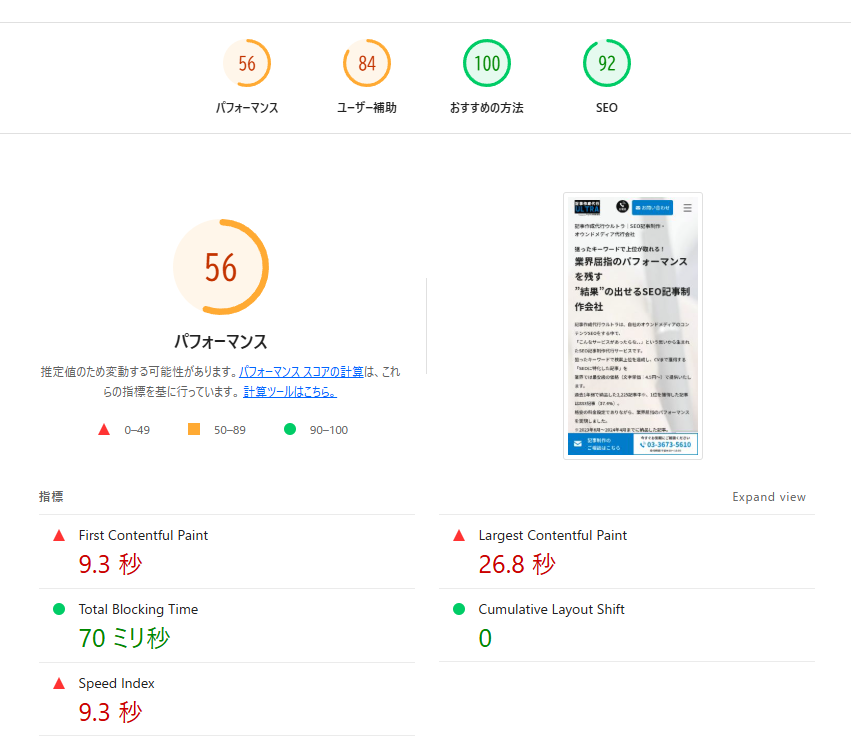Screen dimensions: 851x739
Task: Click the green circle beside Cumulative Layout Shift
Action: [x=459, y=610]
